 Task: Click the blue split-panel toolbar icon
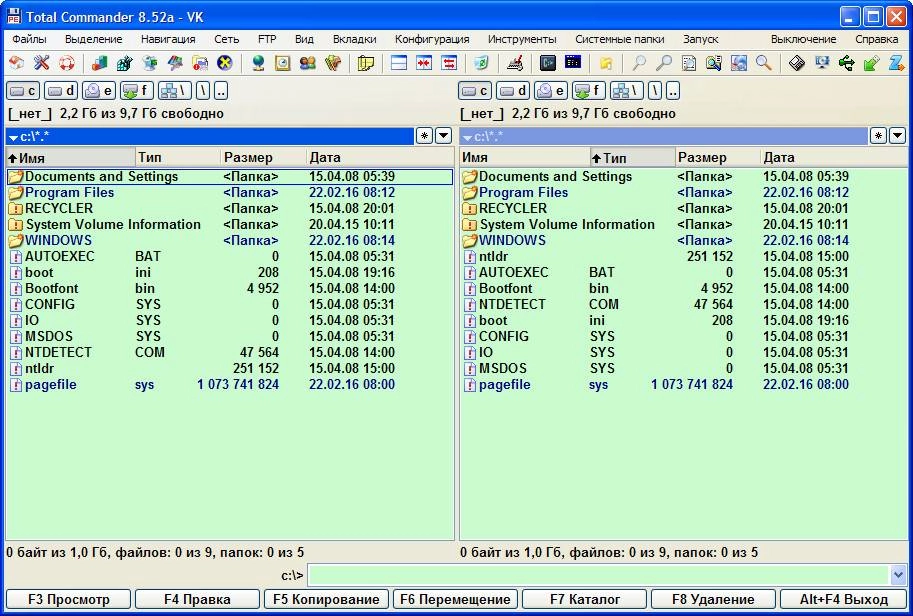pyautogui.click(x=399, y=62)
